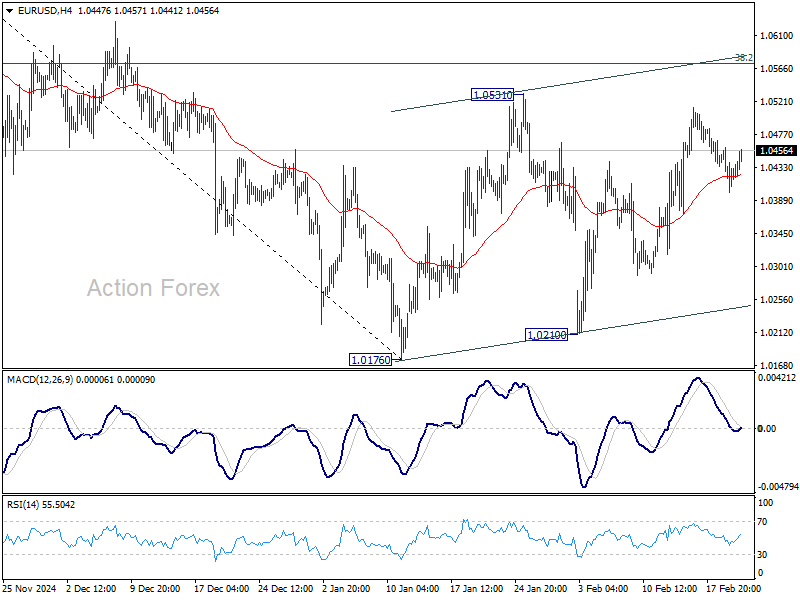Image resolution: width=800 pixels, height=600 pixels.
Task: Click the 9 Dec 20:00 date label
Action: (155, 588)
